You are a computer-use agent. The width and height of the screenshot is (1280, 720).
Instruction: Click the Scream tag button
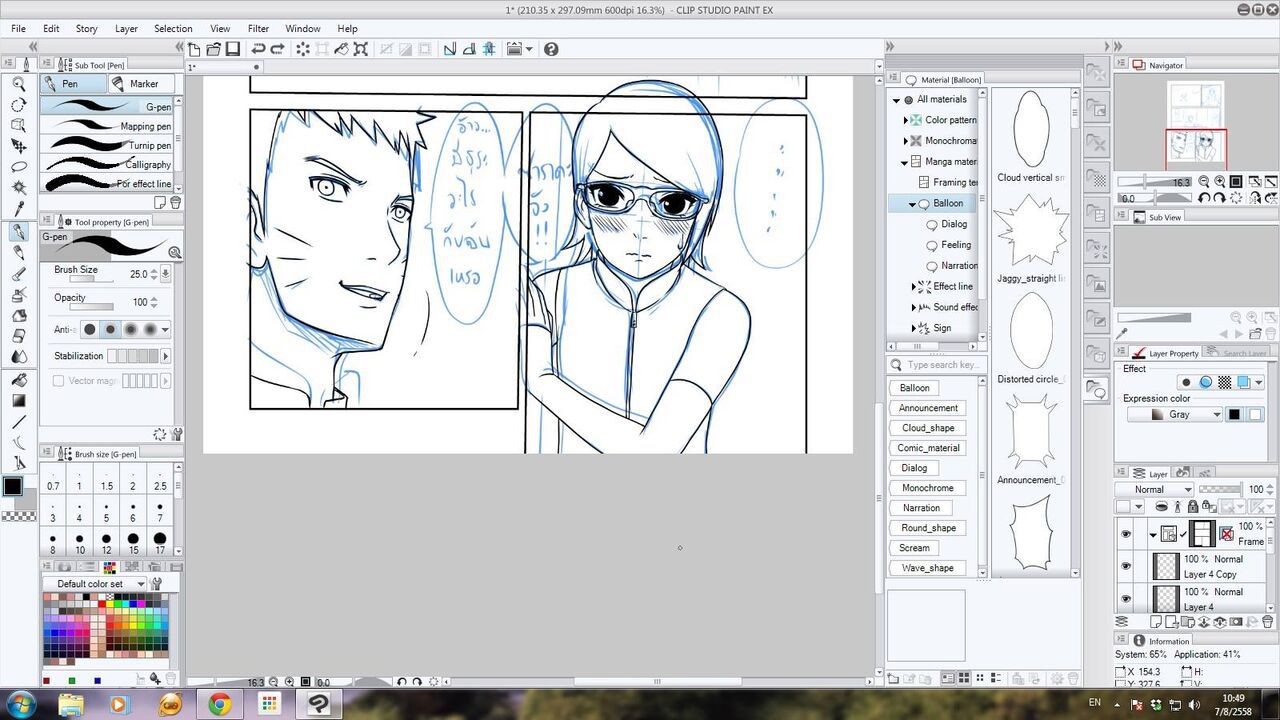pyautogui.click(x=914, y=548)
